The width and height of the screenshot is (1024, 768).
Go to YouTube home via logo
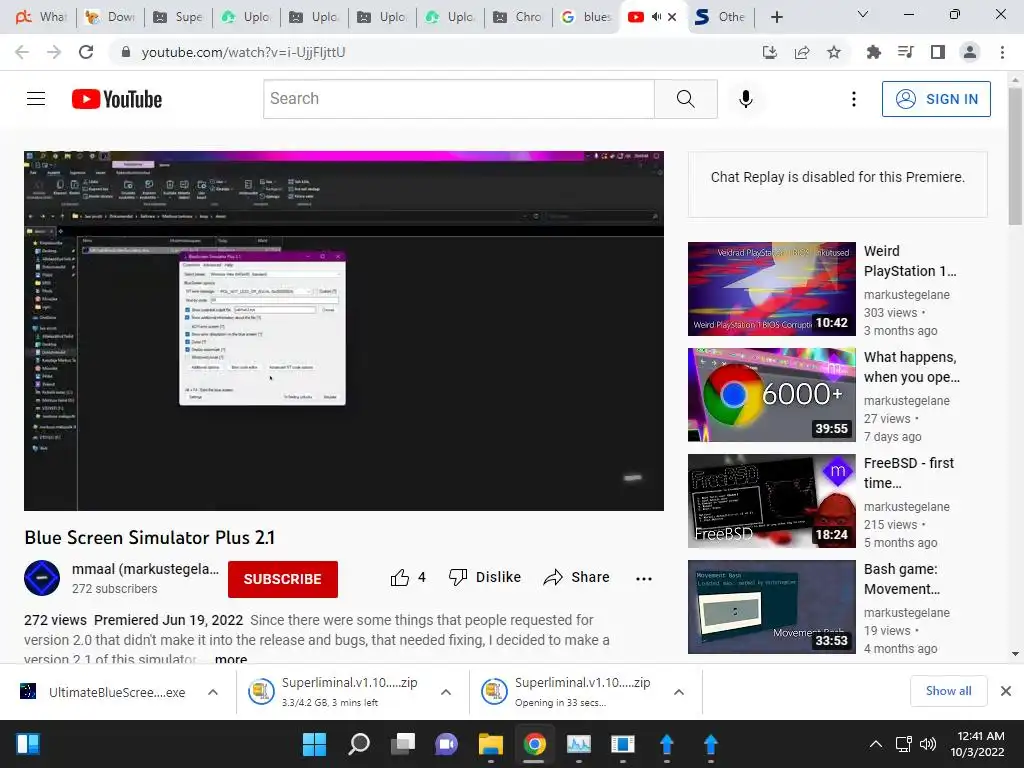click(117, 99)
